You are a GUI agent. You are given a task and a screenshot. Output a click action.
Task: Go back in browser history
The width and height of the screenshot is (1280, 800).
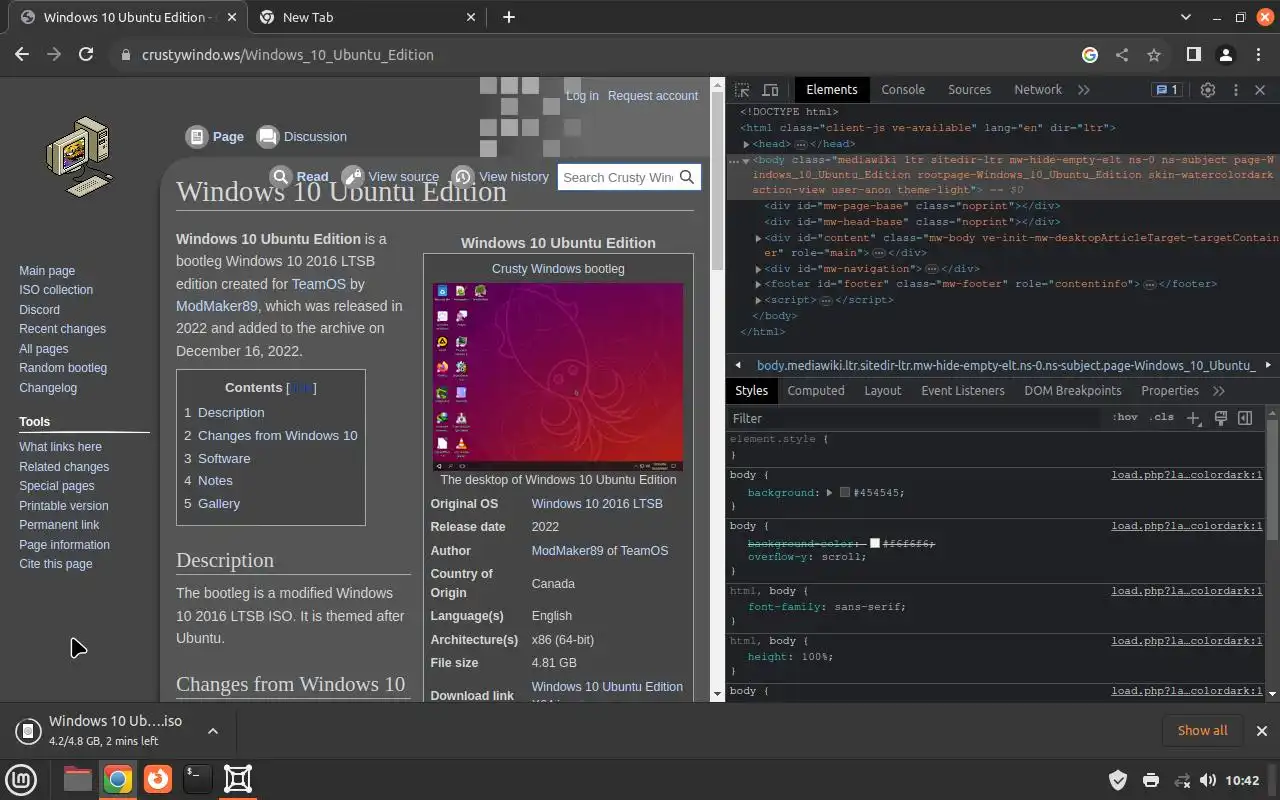(22, 55)
